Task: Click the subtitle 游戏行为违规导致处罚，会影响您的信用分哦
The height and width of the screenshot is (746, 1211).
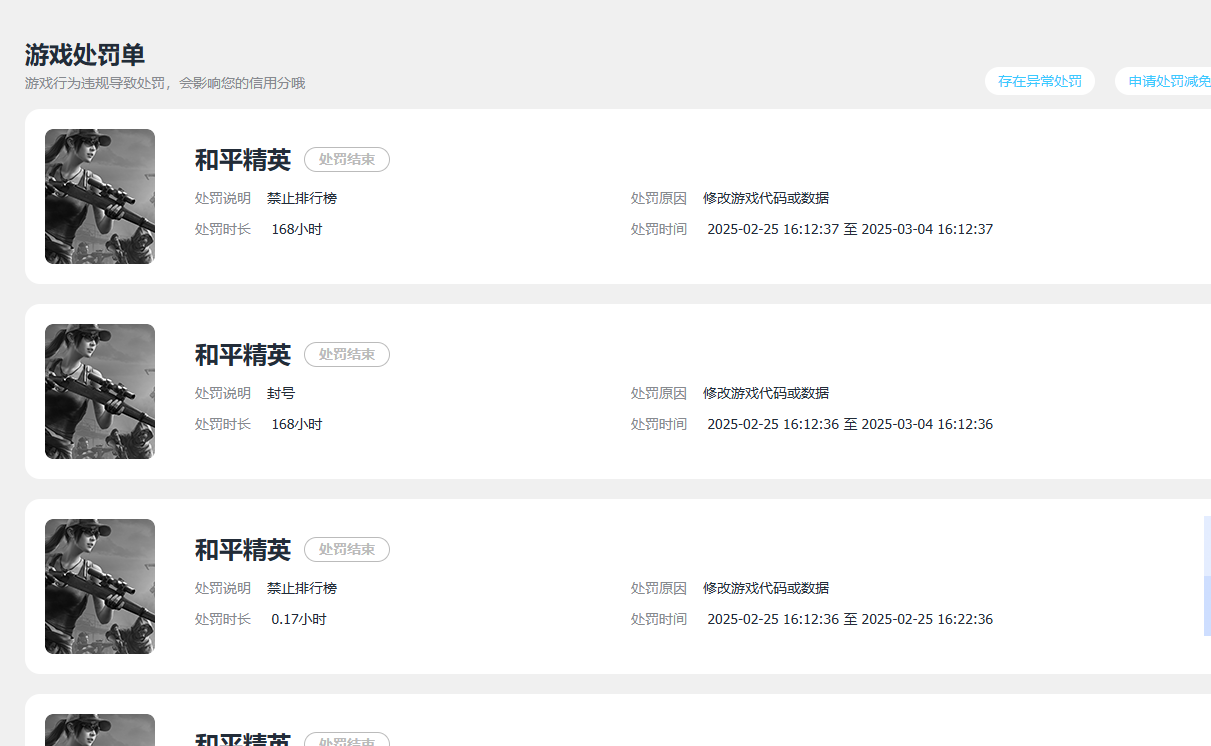Action: (x=165, y=83)
